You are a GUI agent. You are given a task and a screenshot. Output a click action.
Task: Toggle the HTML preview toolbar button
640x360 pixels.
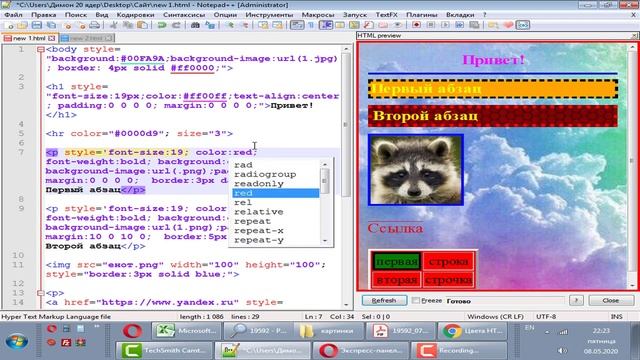click(524, 25)
